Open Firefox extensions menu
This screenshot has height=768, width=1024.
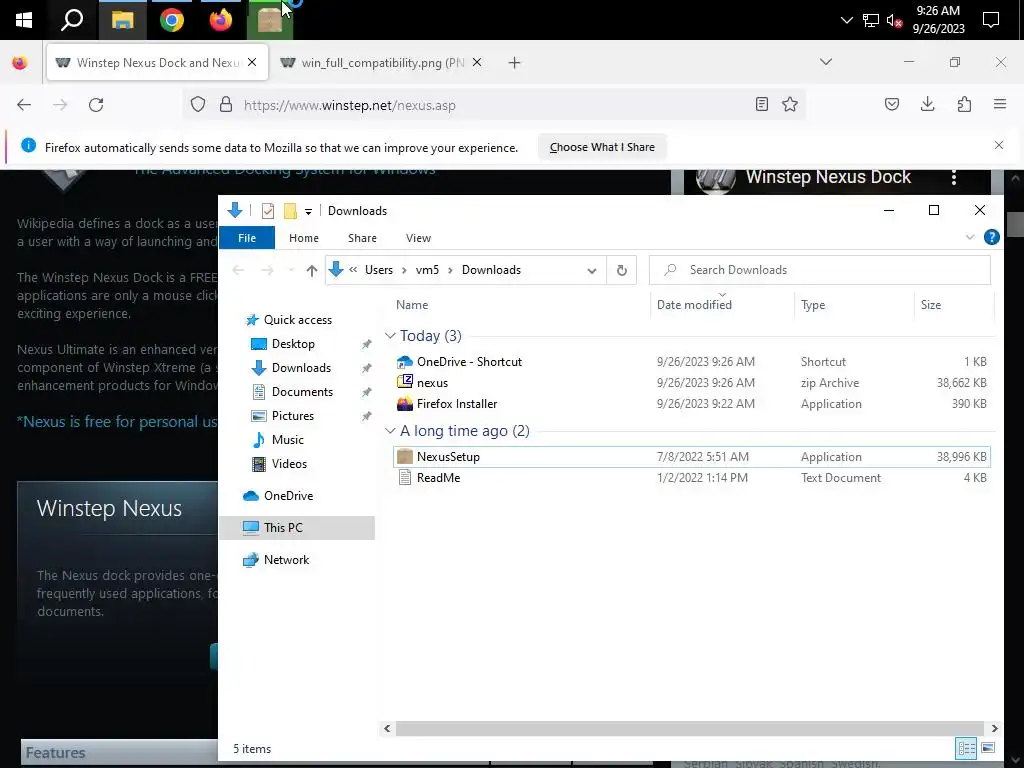[964, 104]
